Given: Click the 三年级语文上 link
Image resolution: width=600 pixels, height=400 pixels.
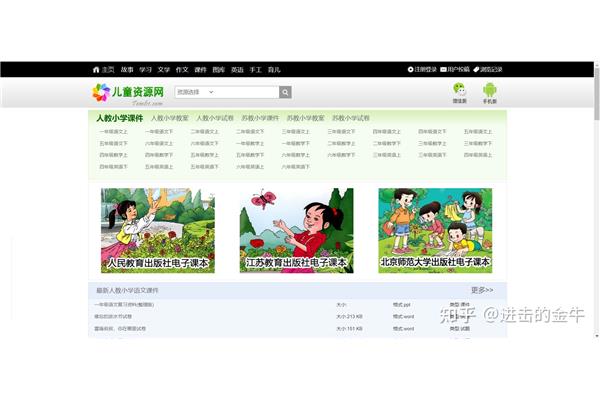Looking at the screenshot, I should (295, 132).
